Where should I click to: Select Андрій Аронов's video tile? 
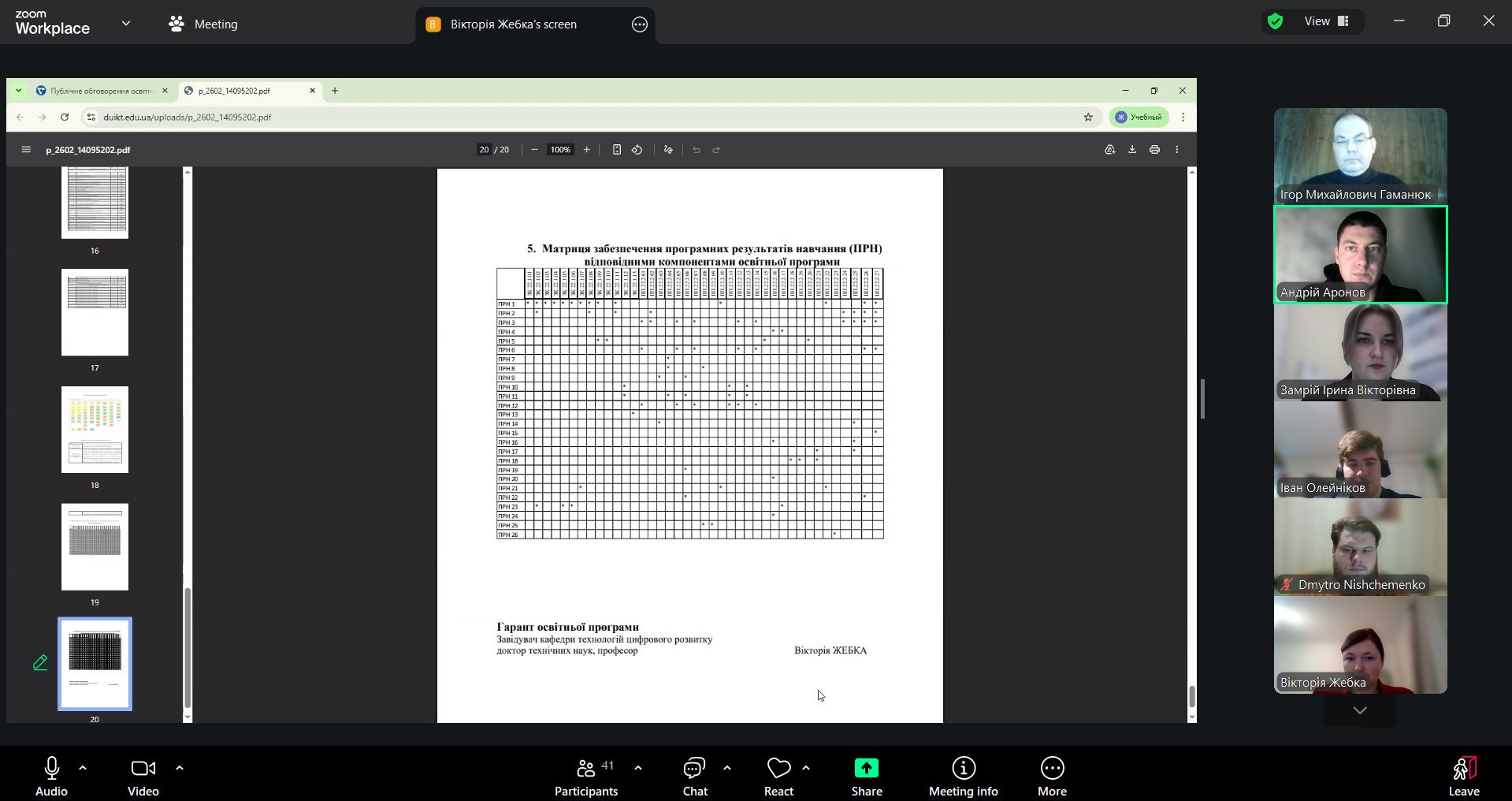(1360, 255)
